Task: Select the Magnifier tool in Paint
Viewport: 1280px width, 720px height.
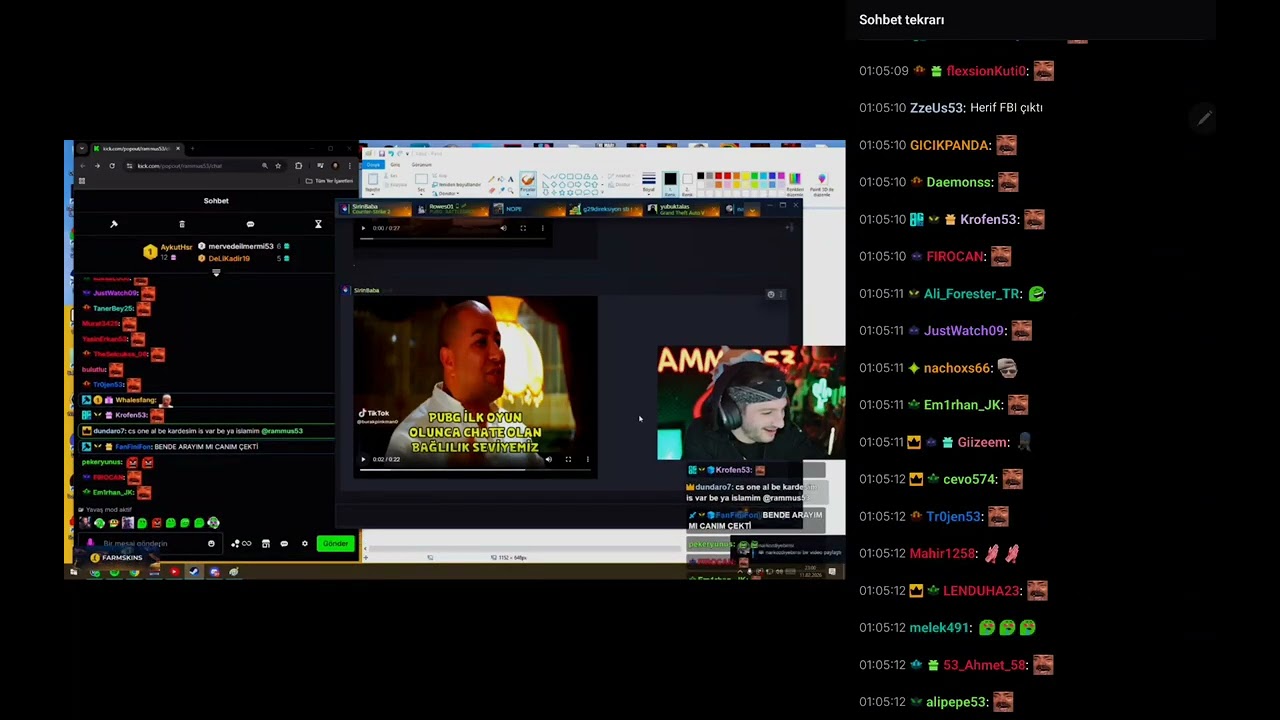Action: 510,190
